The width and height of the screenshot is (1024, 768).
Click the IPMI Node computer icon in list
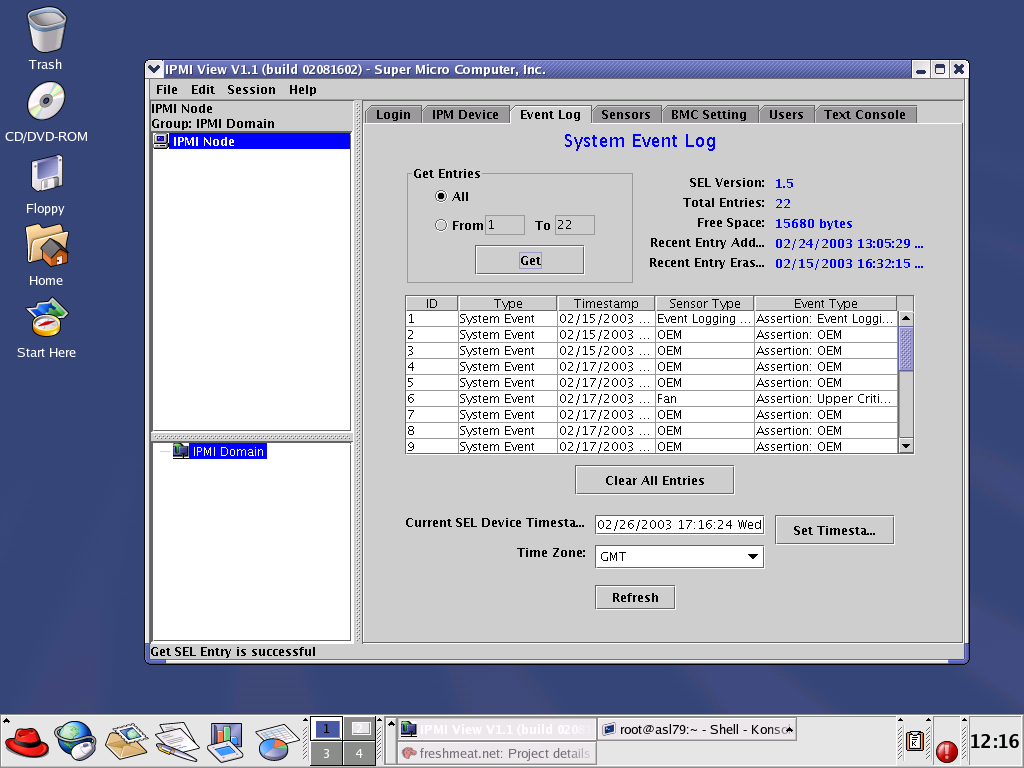click(161, 141)
